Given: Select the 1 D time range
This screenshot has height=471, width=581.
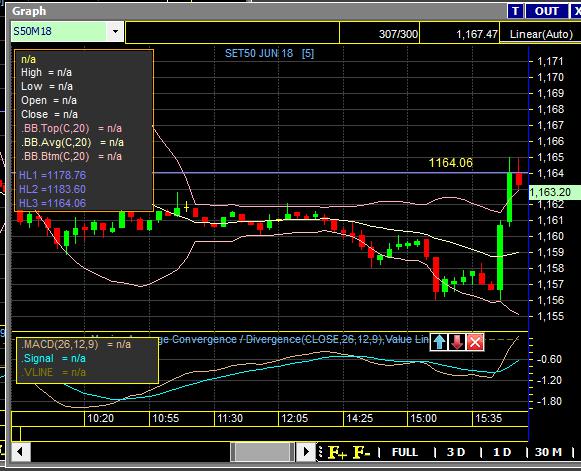Looking at the screenshot, I should [x=502, y=452].
